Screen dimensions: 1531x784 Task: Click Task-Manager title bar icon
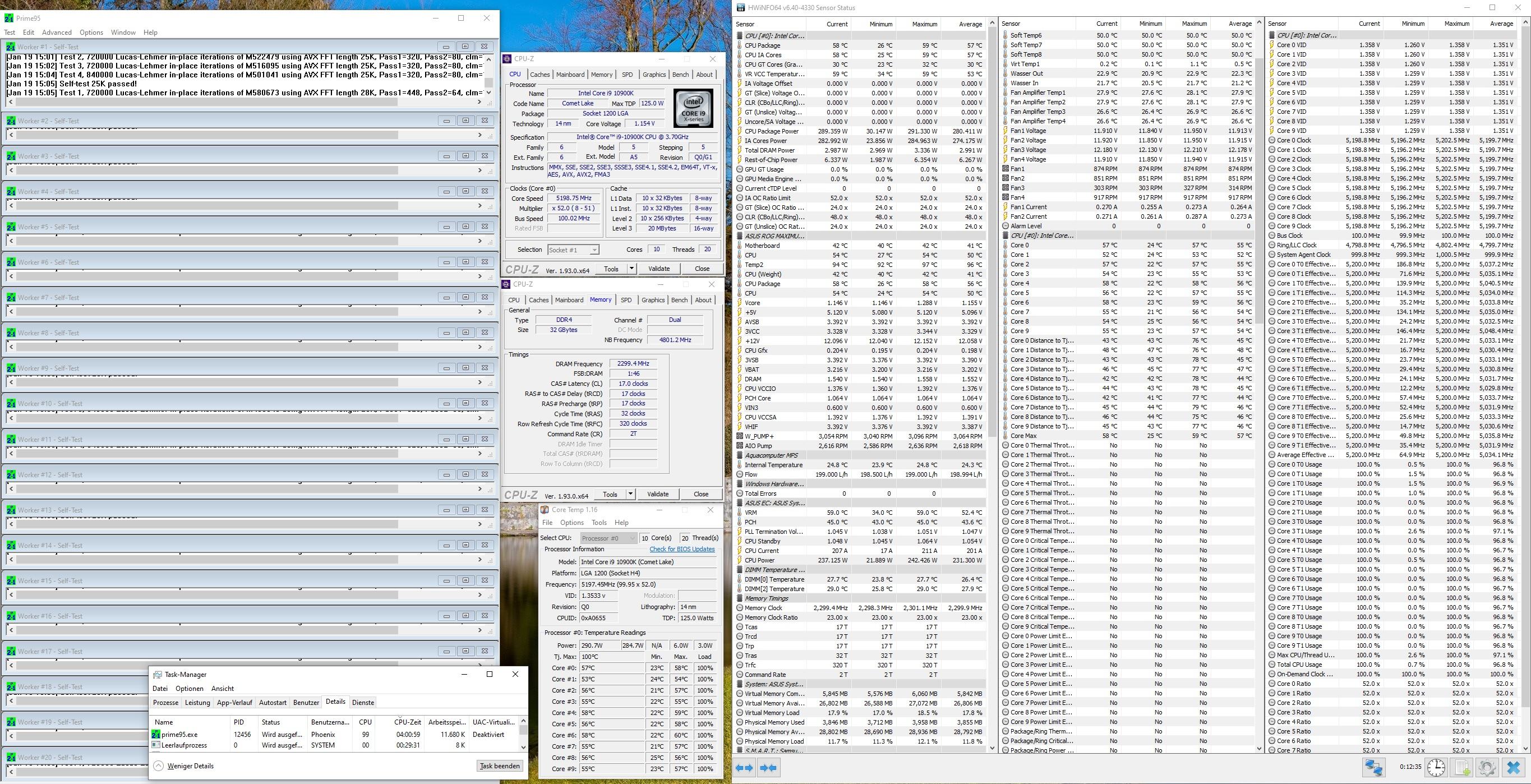(158, 675)
